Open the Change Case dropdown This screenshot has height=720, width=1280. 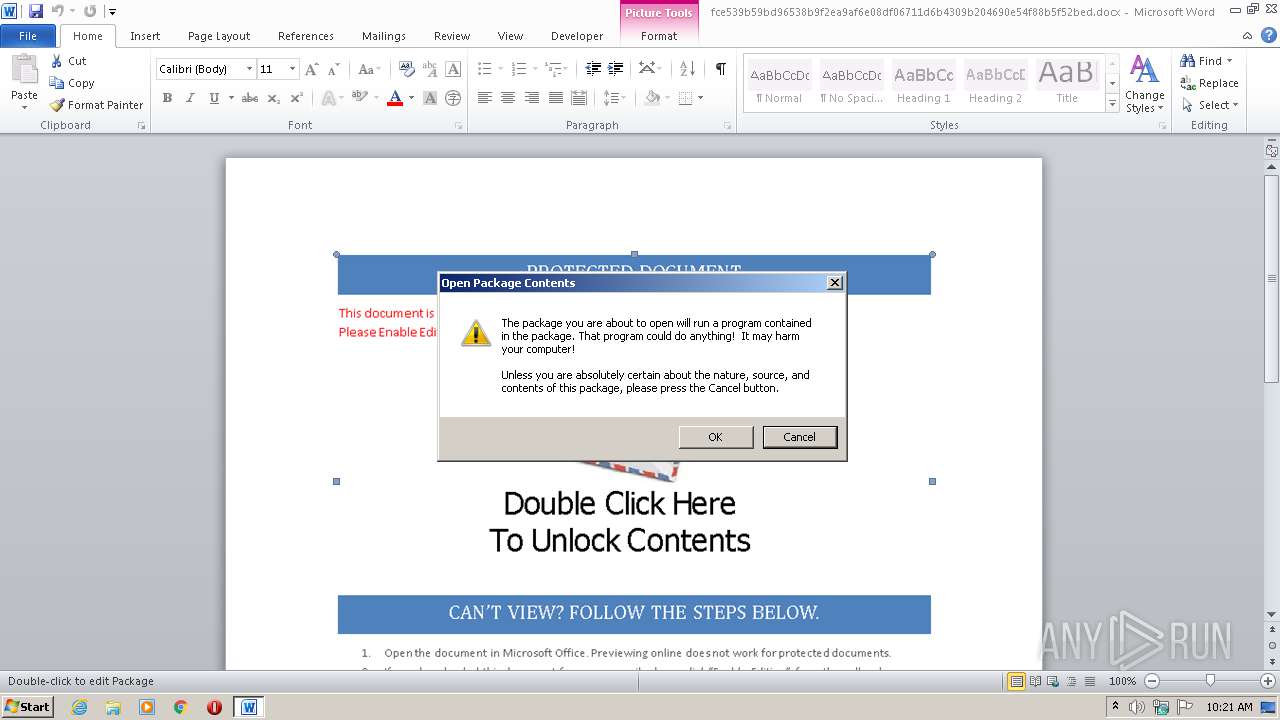click(x=368, y=69)
